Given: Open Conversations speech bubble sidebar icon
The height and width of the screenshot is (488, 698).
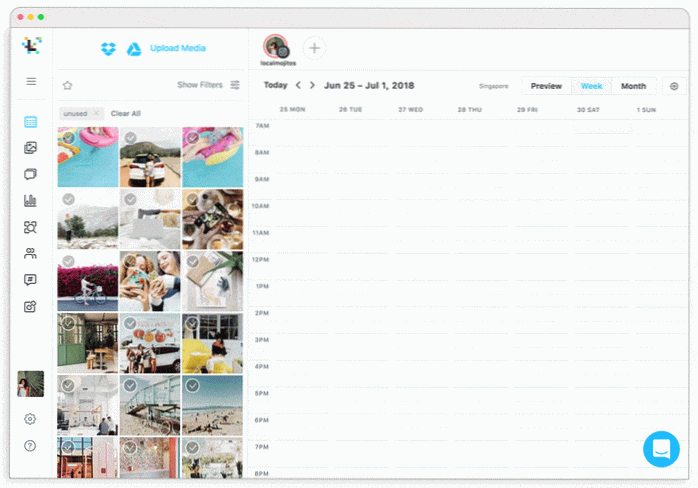Looking at the screenshot, I should (x=30, y=280).
